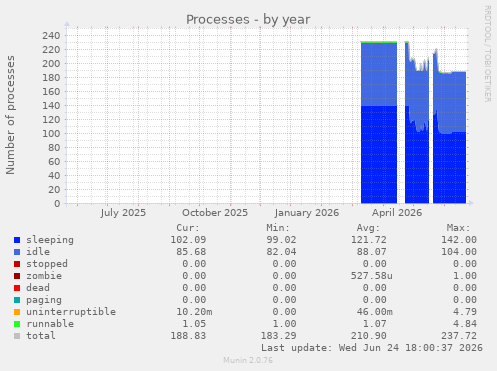Click uninterruptible average value 46.00m
The image size is (497, 371).
coord(375,312)
